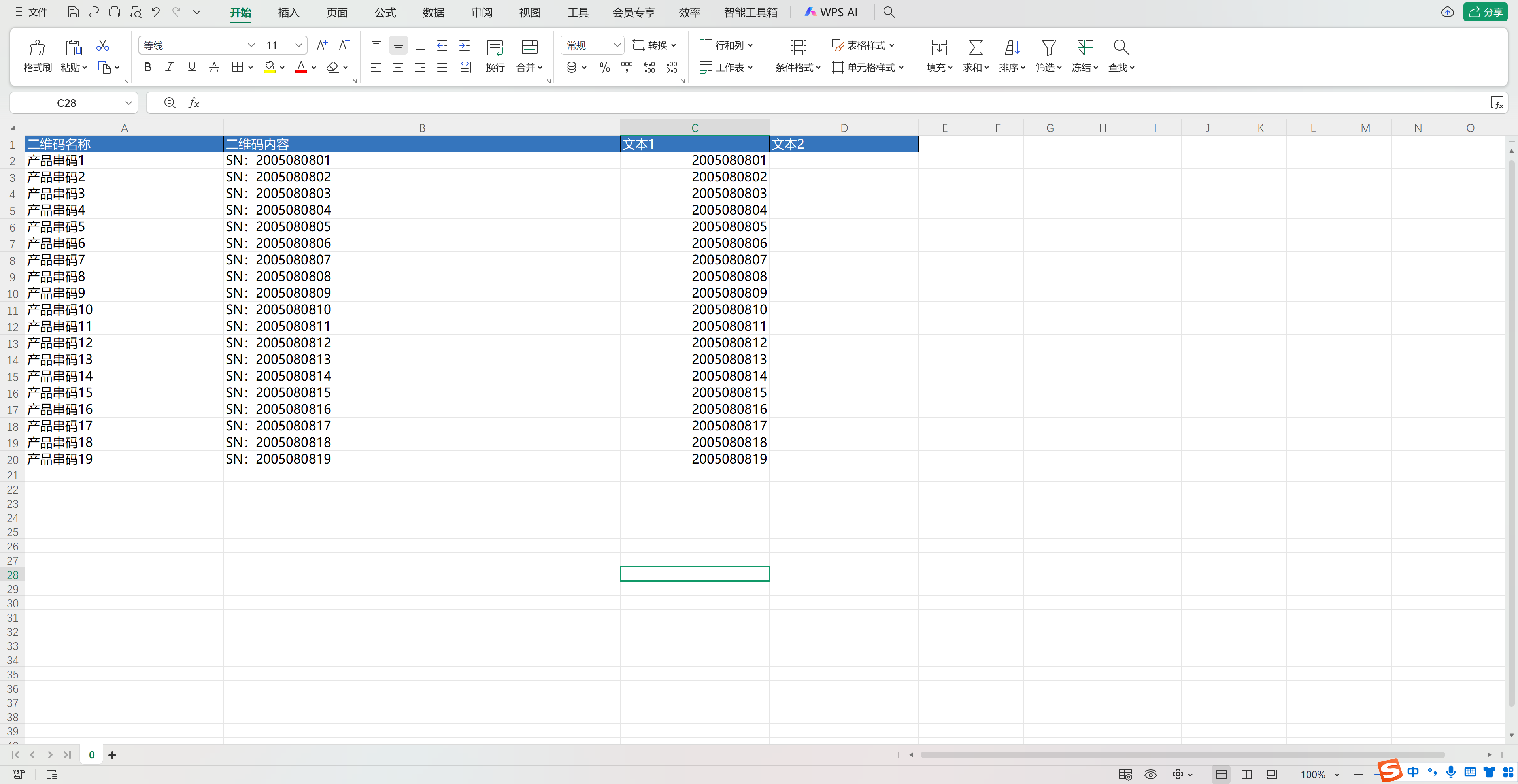Viewport: 1518px width, 784px height.
Task: Toggle normal view button in status bar
Action: pos(1221,774)
